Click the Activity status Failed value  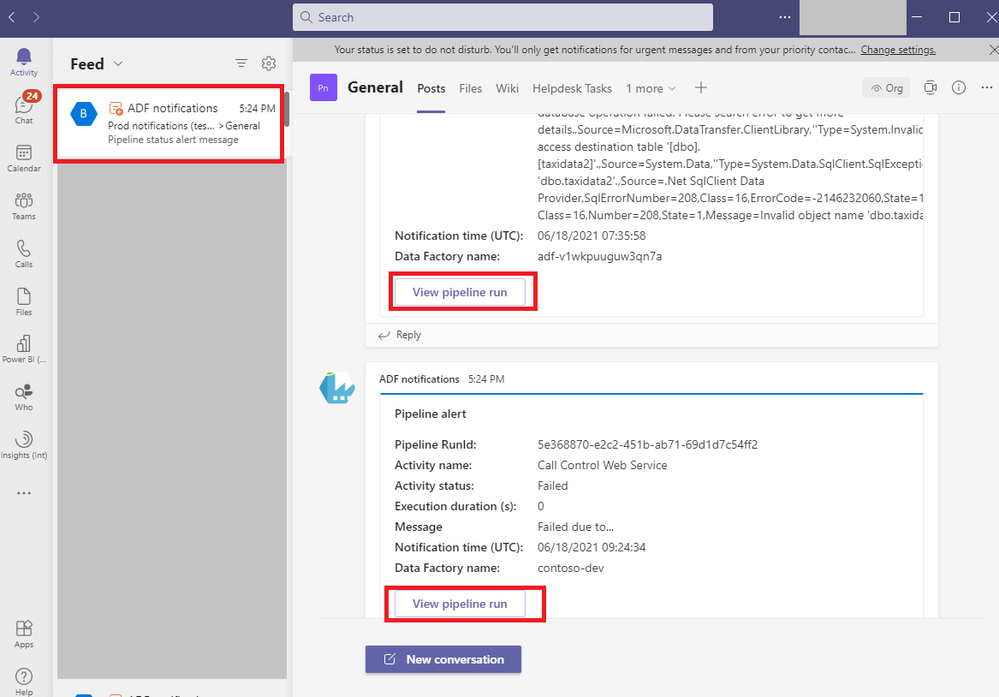(x=552, y=485)
